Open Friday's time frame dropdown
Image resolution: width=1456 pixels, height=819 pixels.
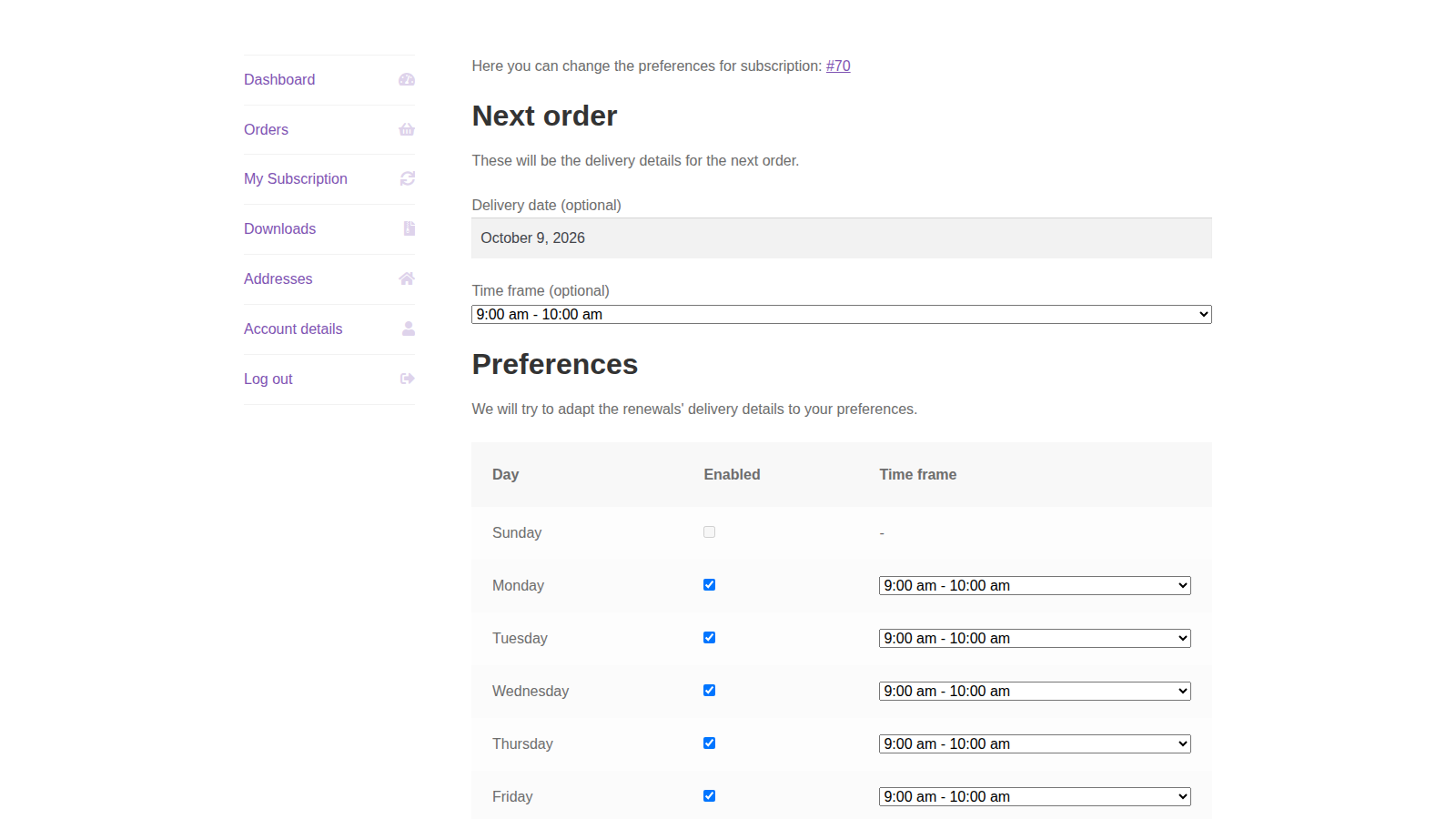pos(1035,797)
